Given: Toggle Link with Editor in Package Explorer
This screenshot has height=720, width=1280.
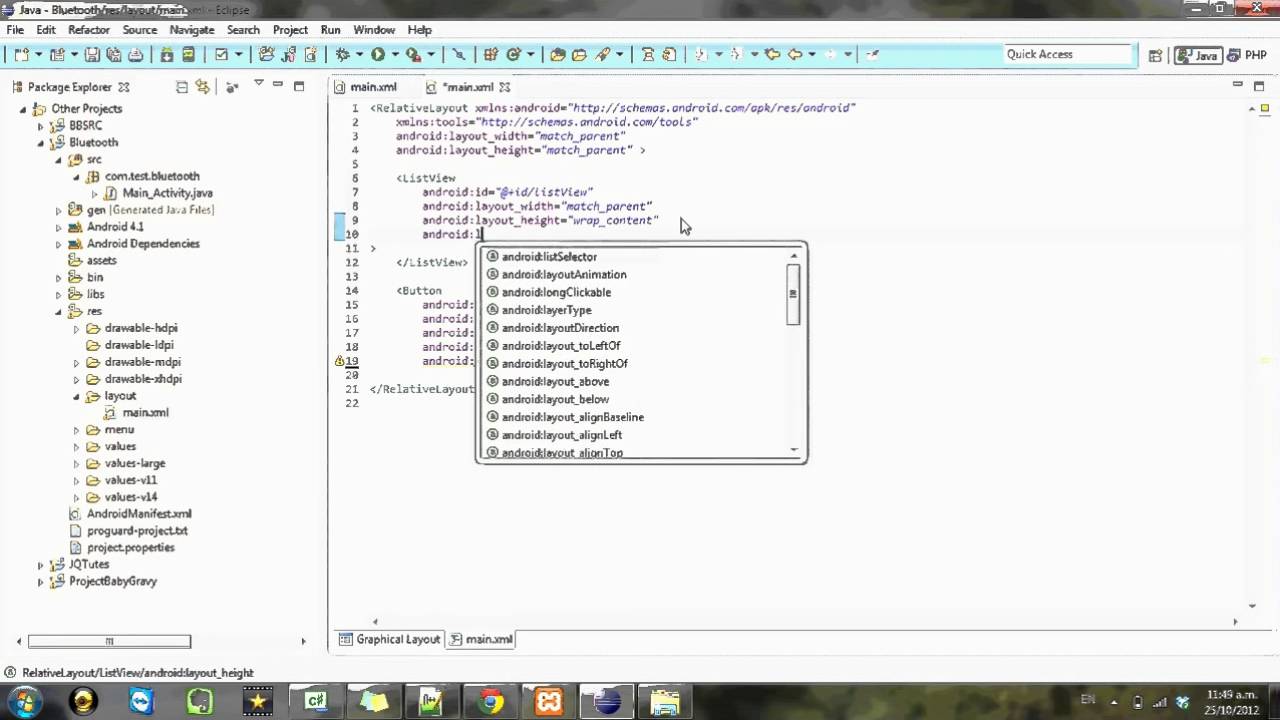Looking at the screenshot, I should point(203,87).
